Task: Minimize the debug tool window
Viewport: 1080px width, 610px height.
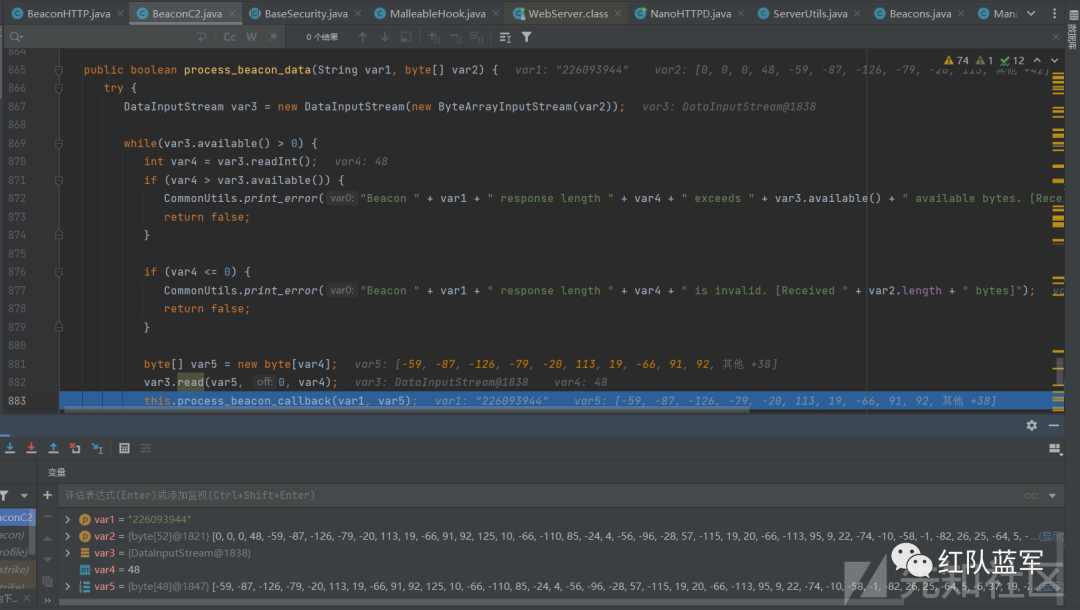Action: [1054, 425]
